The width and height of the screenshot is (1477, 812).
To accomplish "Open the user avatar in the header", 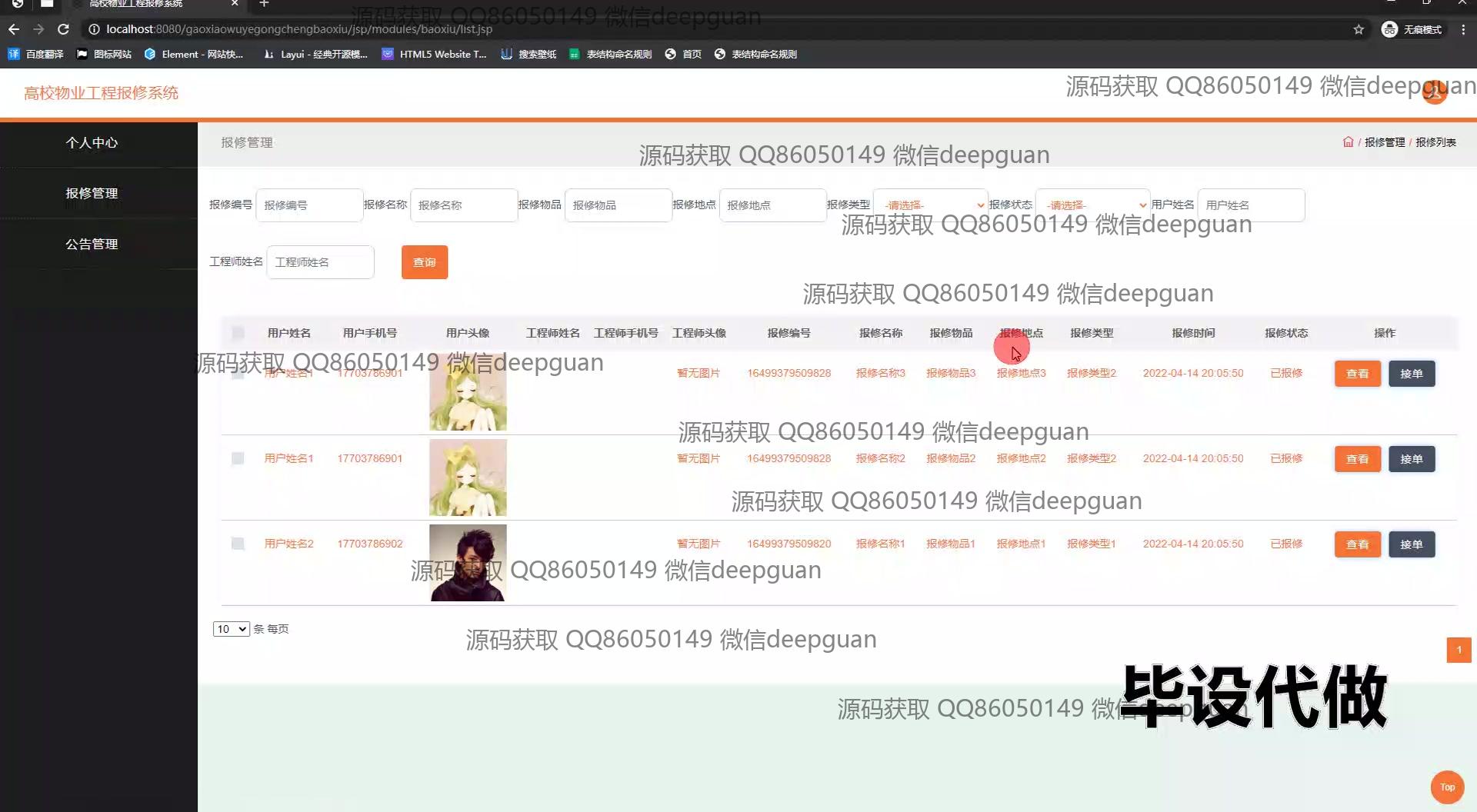I will tap(1435, 92).
